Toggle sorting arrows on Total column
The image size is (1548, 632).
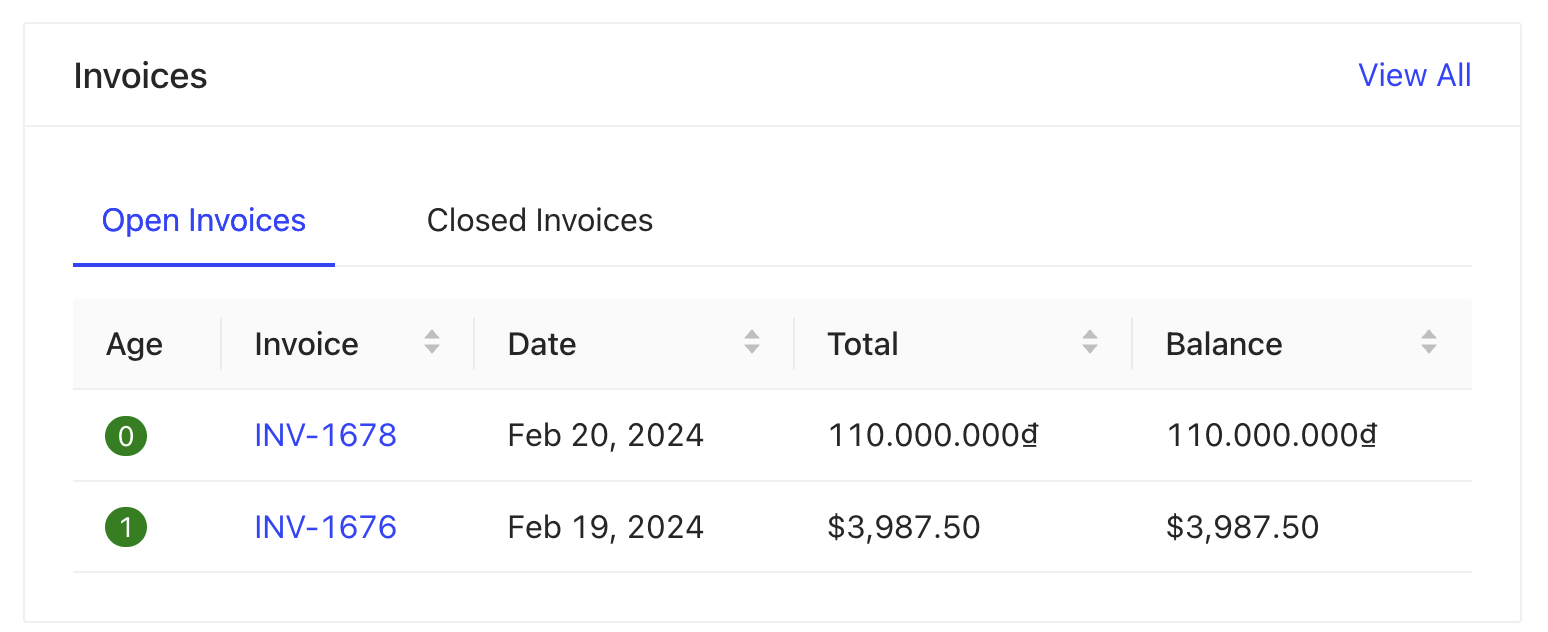click(1090, 343)
